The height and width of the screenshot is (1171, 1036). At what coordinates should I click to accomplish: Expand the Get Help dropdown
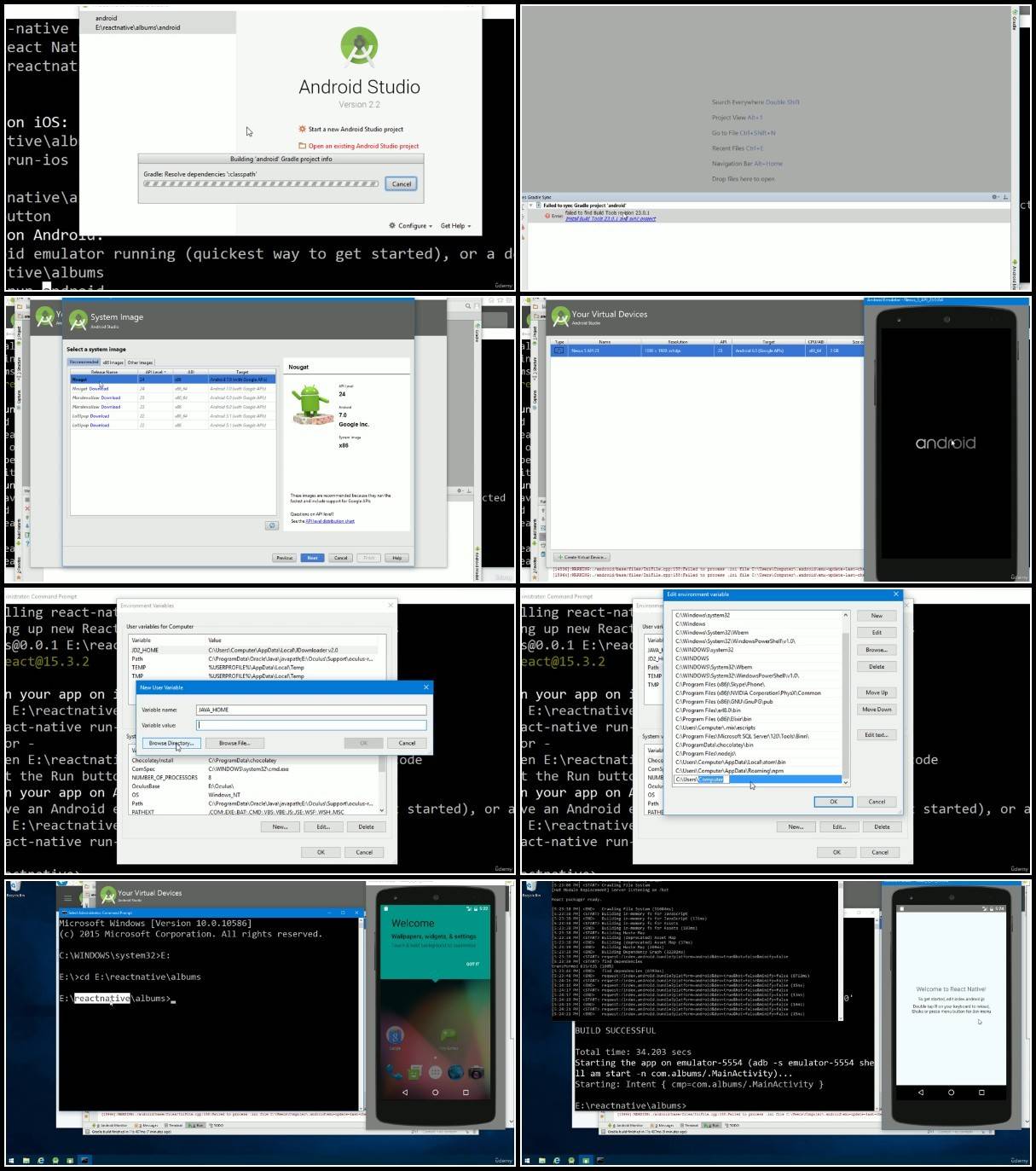point(455,226)
